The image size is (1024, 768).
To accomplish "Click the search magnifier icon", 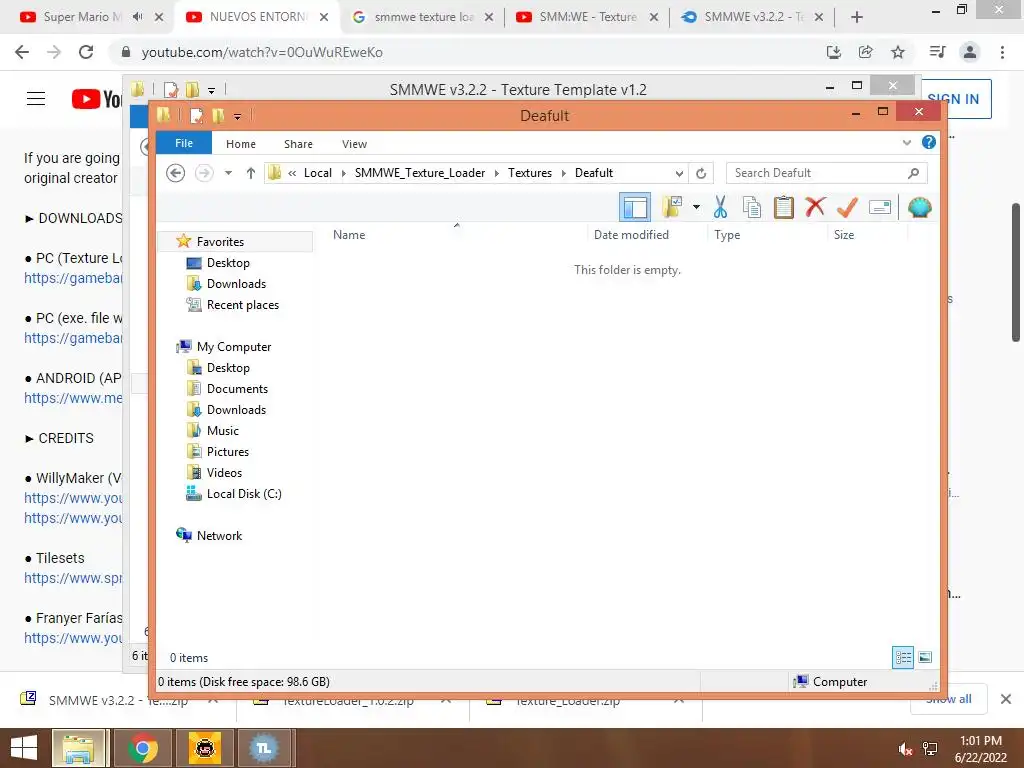I will click(x=913, y=173).
